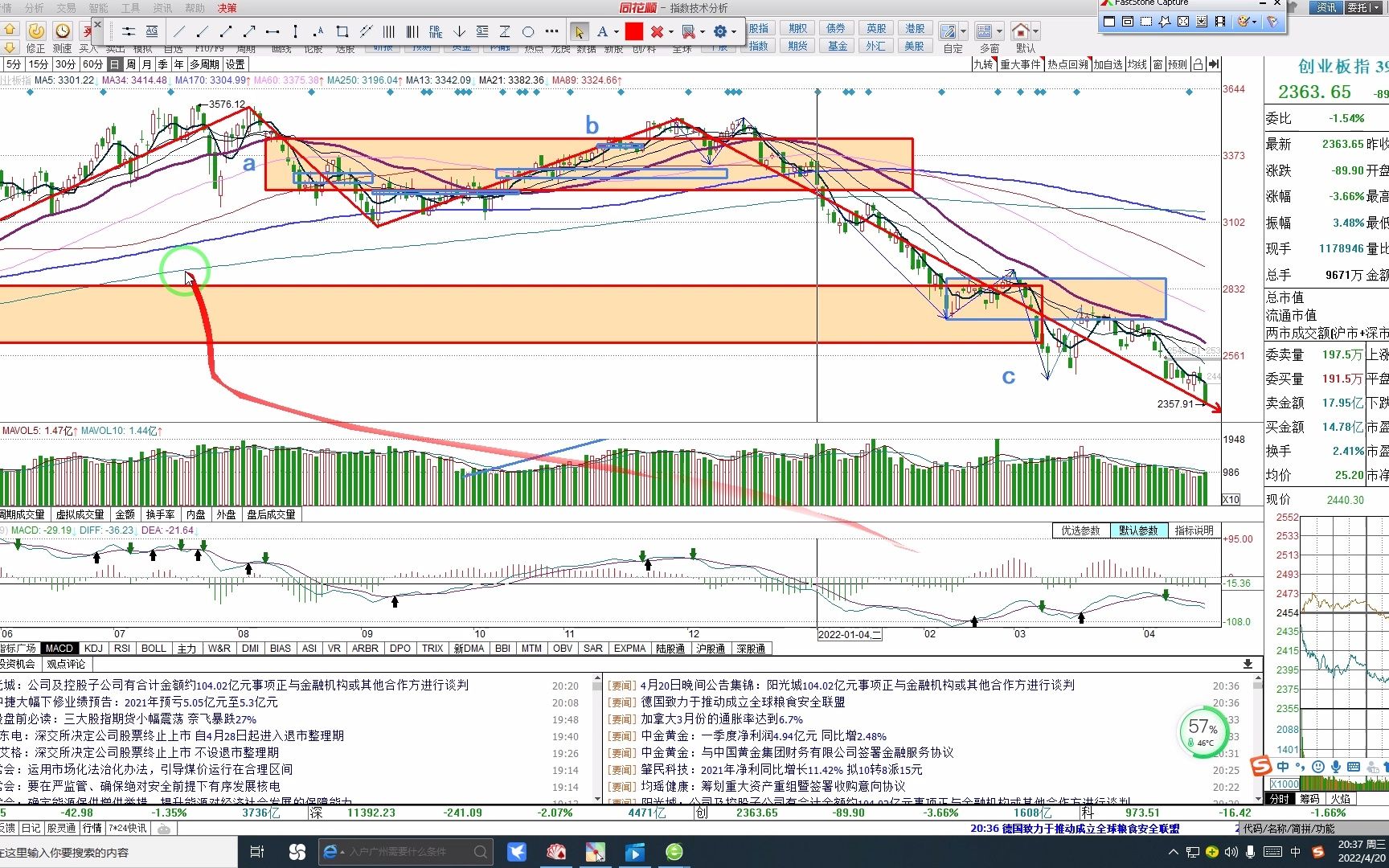
Task: Select the down arrow marker tool
Action: (x=459, y=32)
